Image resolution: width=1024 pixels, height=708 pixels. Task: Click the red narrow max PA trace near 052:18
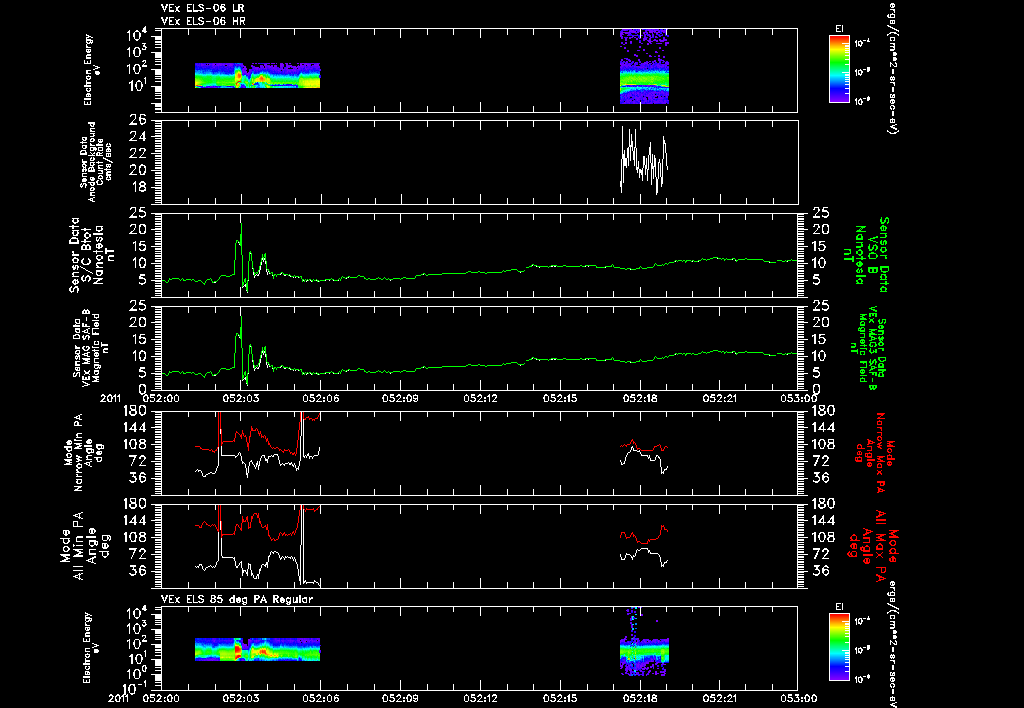(644, 447)
